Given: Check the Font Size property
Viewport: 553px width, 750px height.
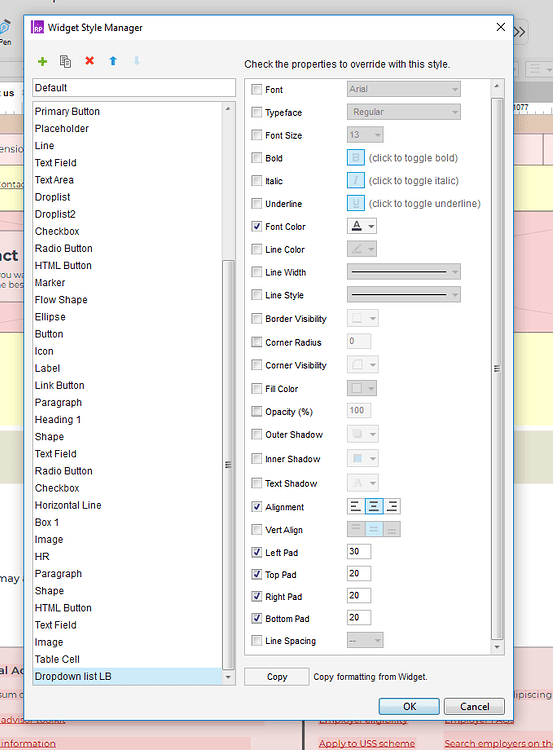Looking at the screenshot, I should tap(257, 135).
